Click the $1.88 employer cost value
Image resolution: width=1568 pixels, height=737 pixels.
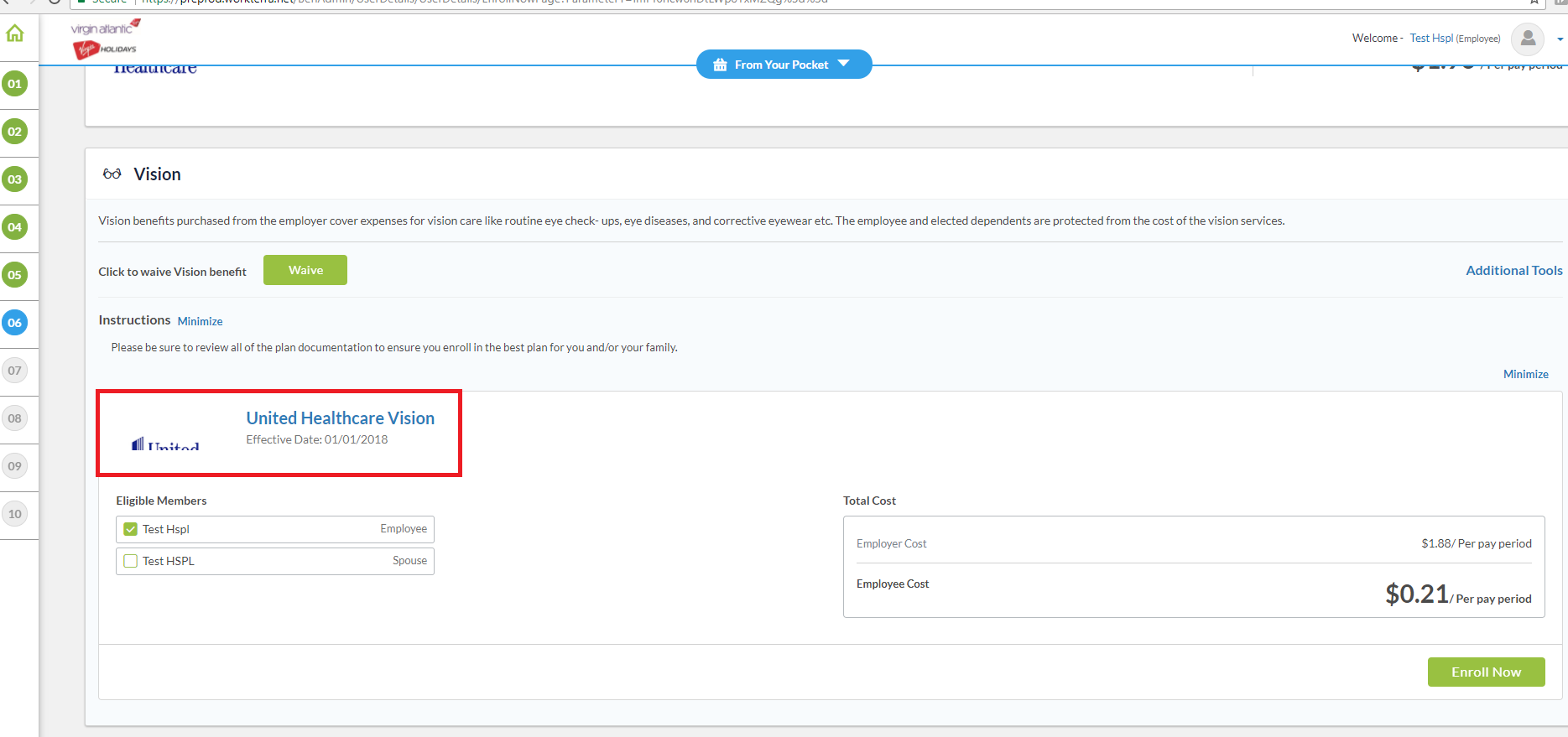pos(1435,543)
